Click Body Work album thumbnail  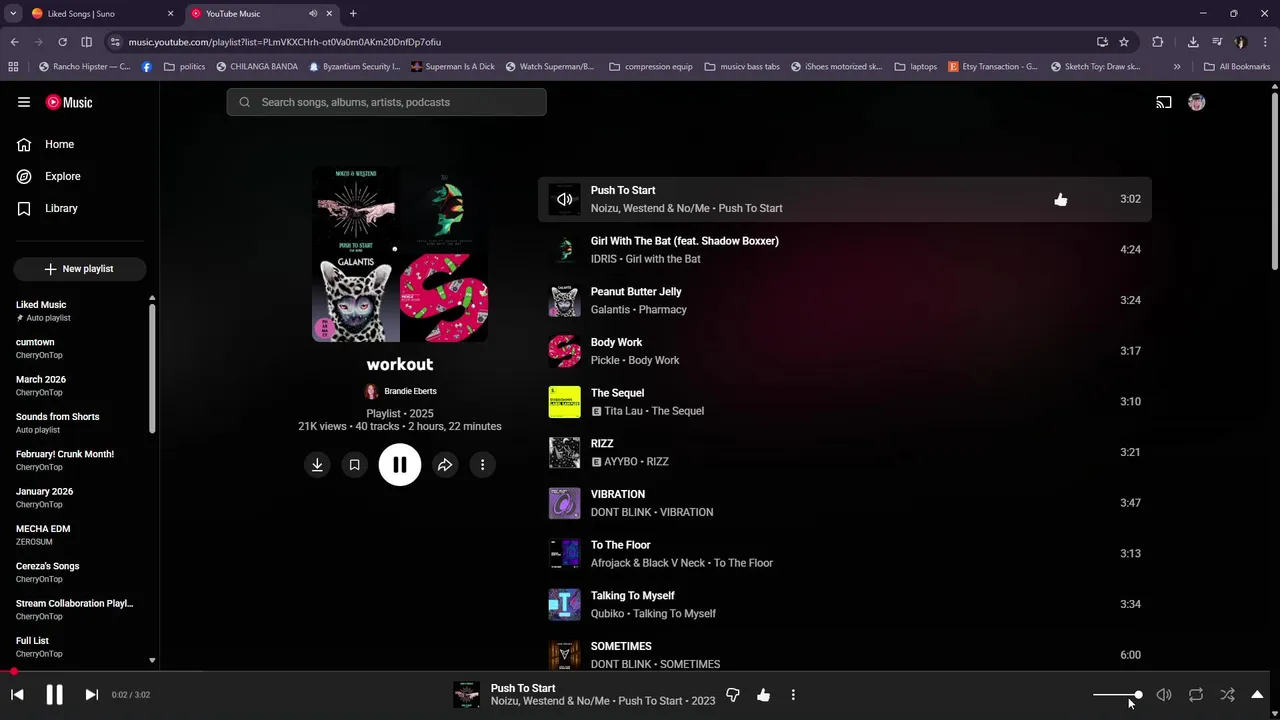click(x=565, y=351)
